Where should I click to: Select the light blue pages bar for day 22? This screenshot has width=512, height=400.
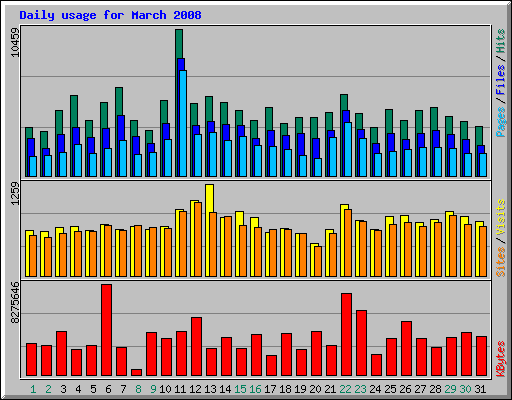pyautogui.click(x=348, y=150)
